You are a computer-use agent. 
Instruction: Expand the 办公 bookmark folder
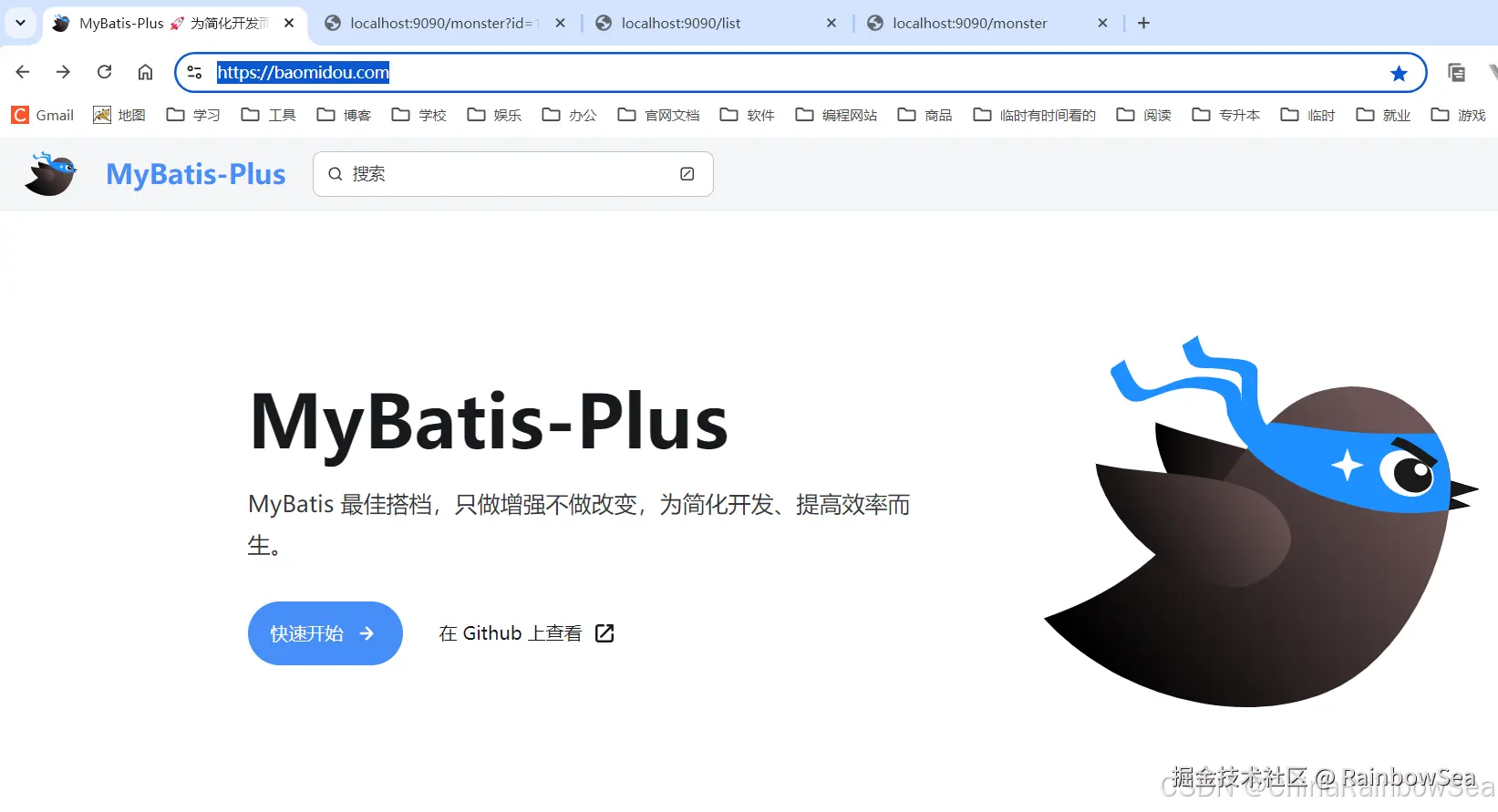pyautogui.click(x=569, y=115)
